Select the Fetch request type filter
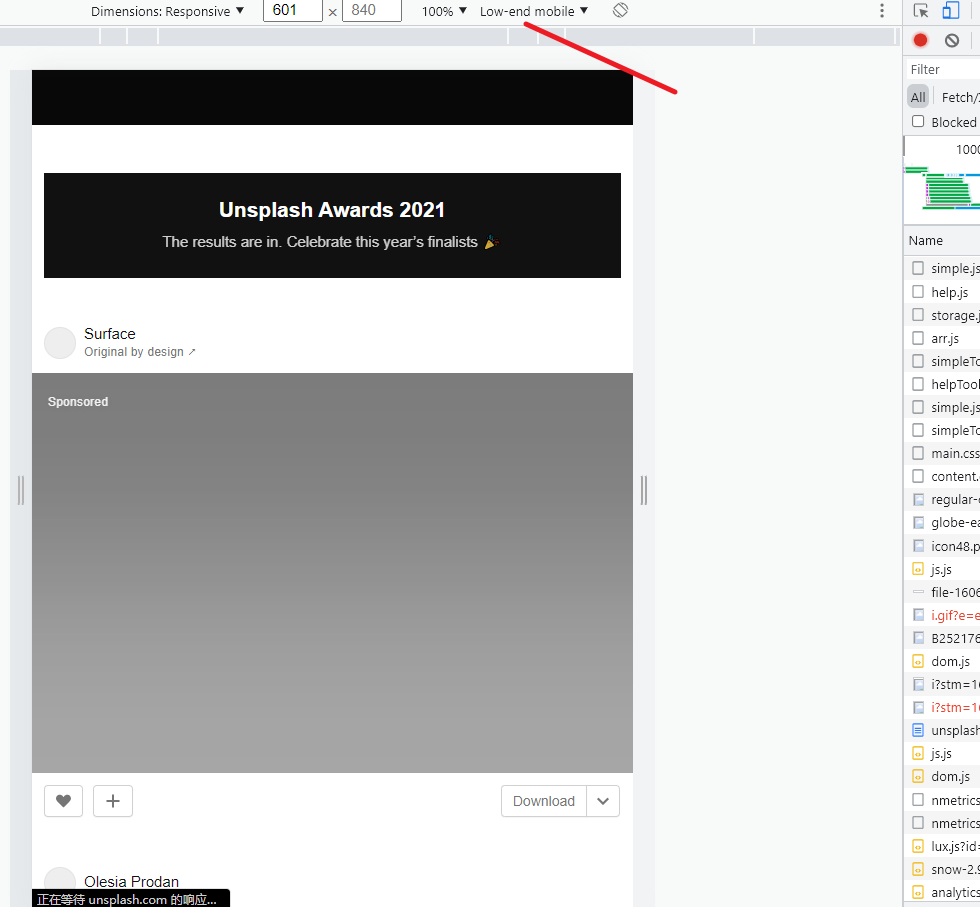Viewport: 980px width, 907px height. [959, 97]
